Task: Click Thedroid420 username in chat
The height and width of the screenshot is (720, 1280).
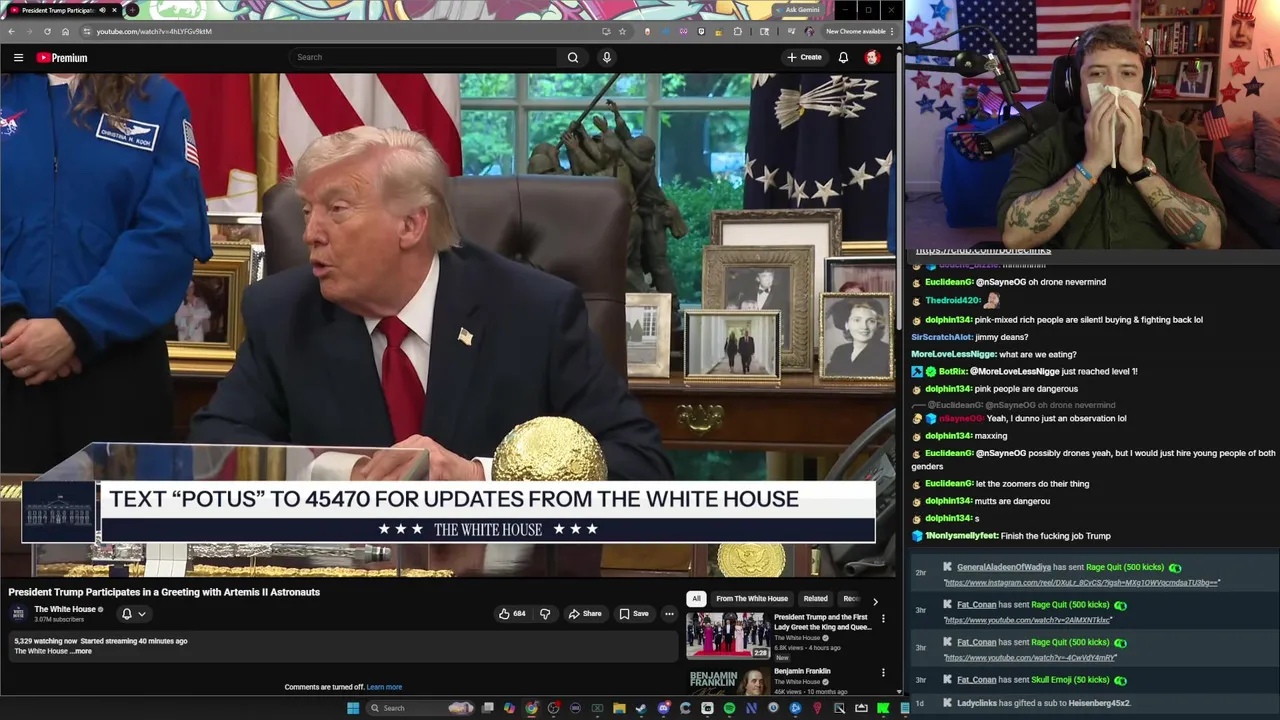Action: [952, 300]
